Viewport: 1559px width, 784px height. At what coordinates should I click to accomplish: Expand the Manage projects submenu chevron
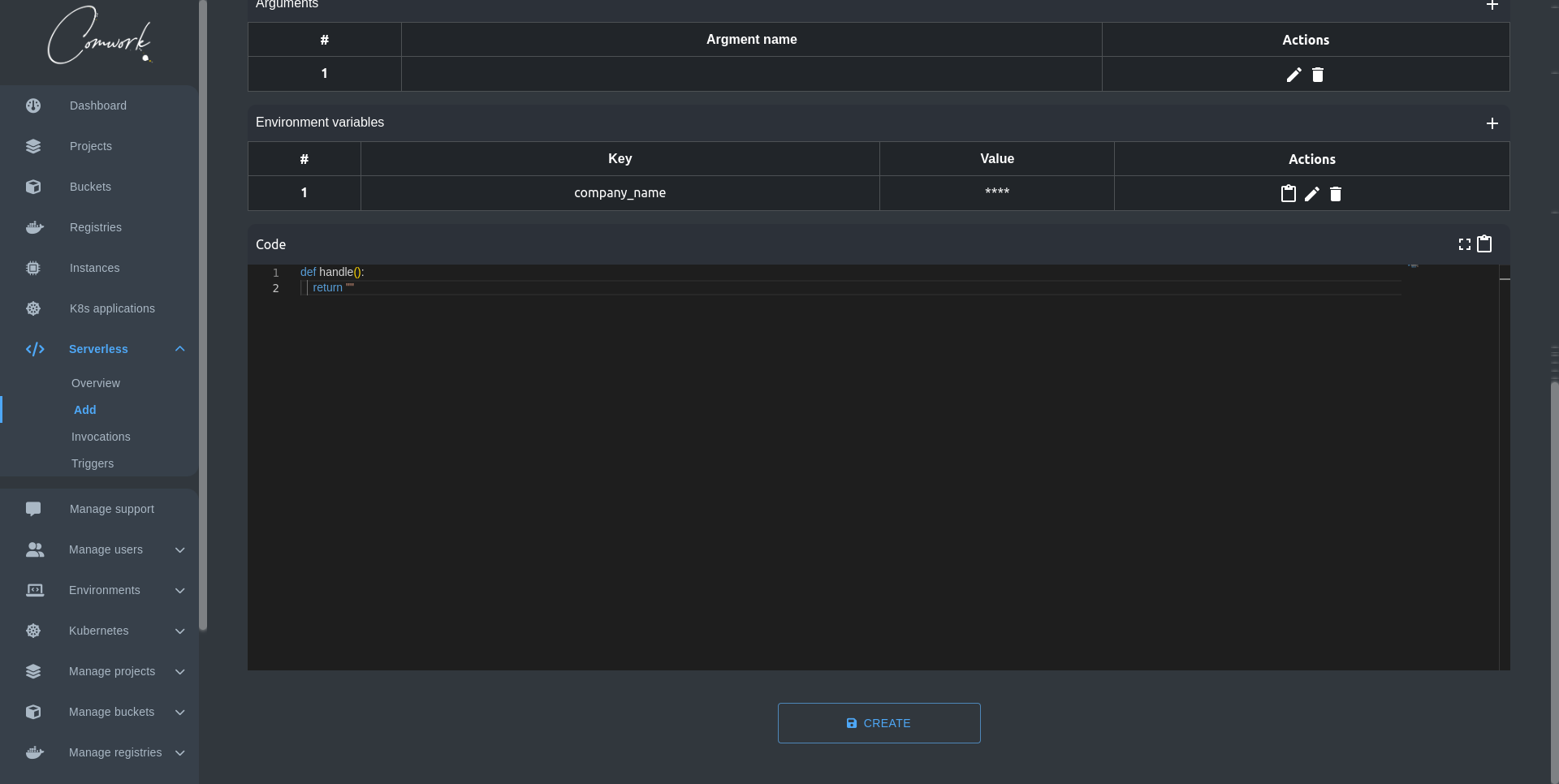(180, 671)
